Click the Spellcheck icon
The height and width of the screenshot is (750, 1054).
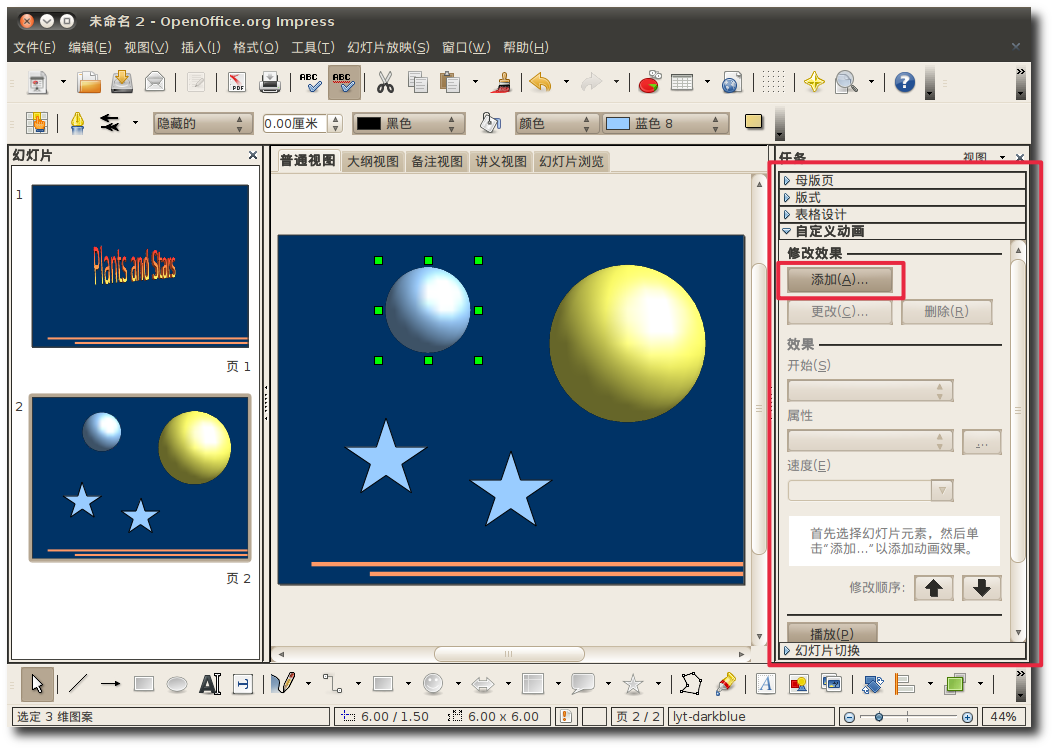tap(310, 83)
